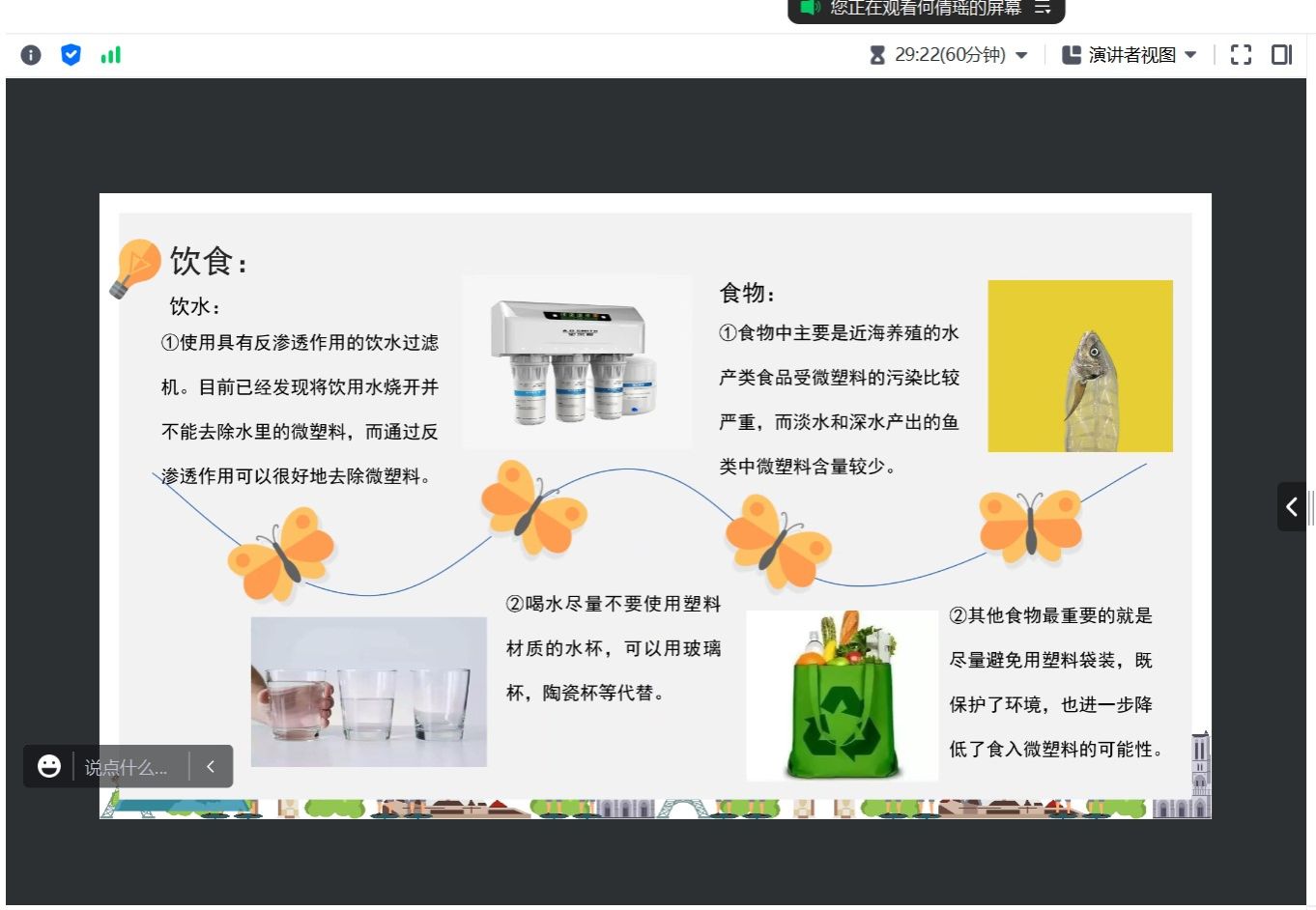
Task: Click the 演讲者视图 layout icon
Action: coord(1072,55)
